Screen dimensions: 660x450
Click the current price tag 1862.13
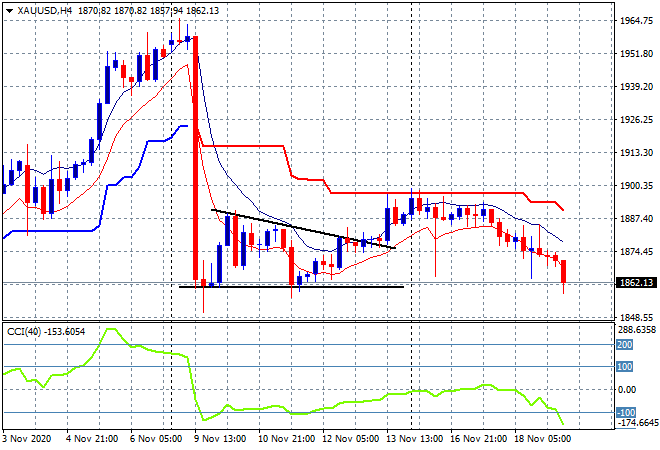click(632, 283)
